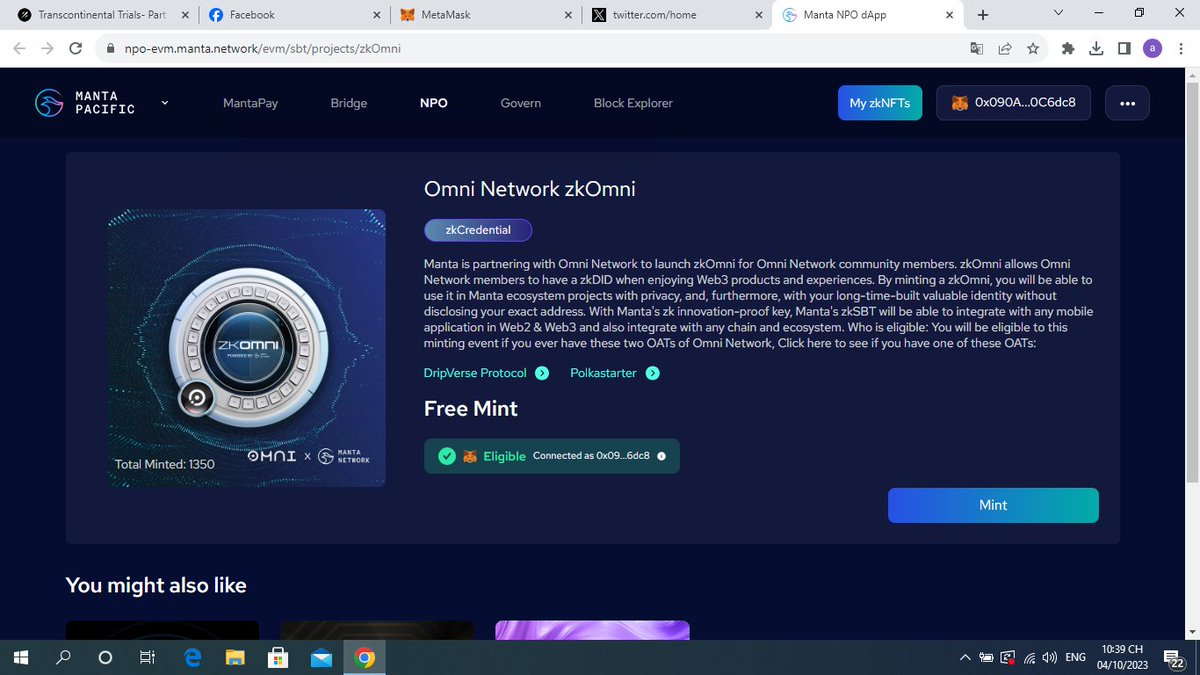Open the tab search chevron in Chrome
The height and width of the screenshot is (675, 1200).
tap(1059, 14)
